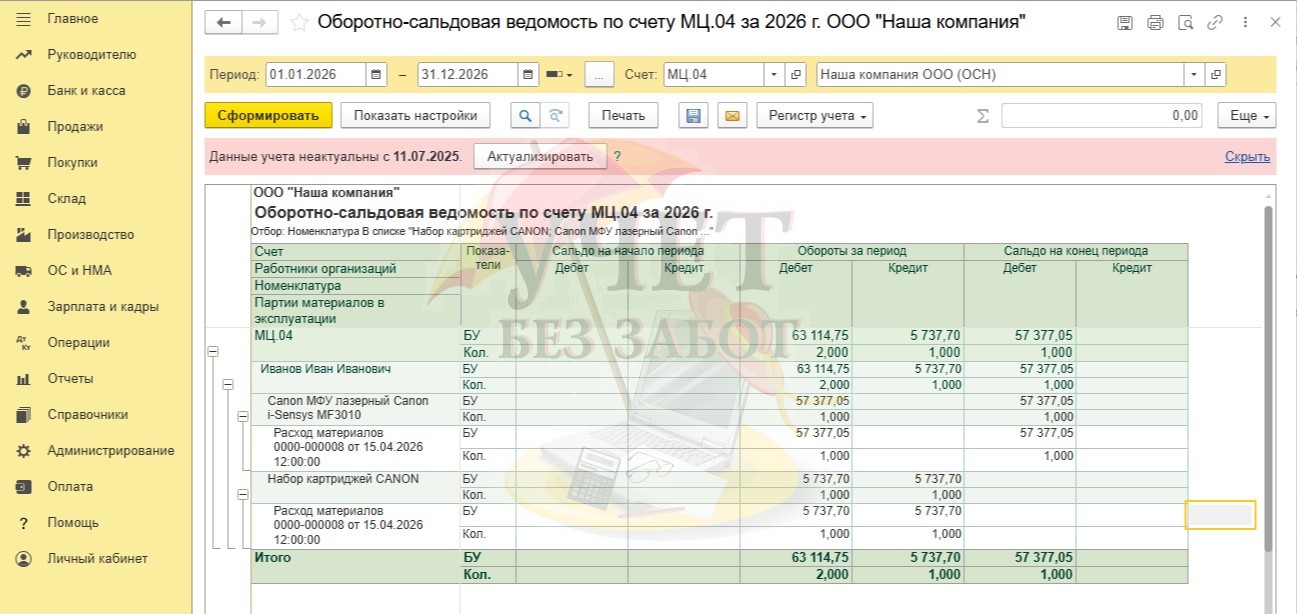
Task: Open the Счет account dropdown list
Action: click(x=775, y=75)
